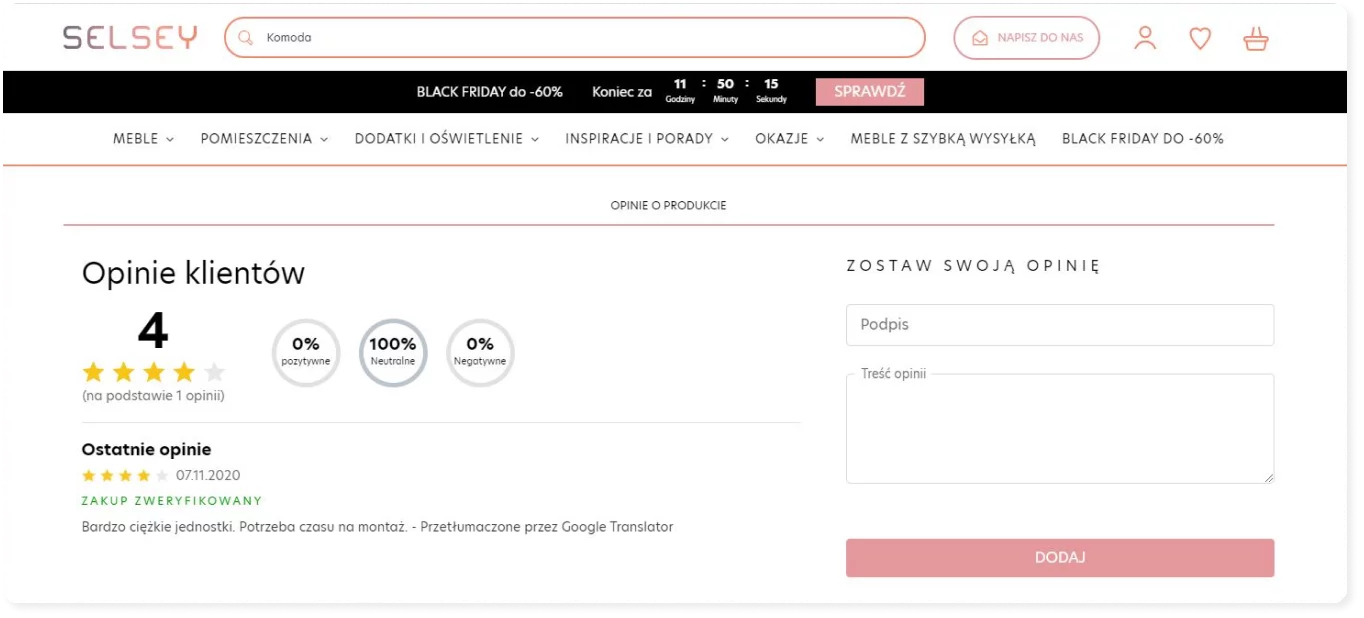Click the Selsey logo
Screen dimensions: 1364x618
130,38
